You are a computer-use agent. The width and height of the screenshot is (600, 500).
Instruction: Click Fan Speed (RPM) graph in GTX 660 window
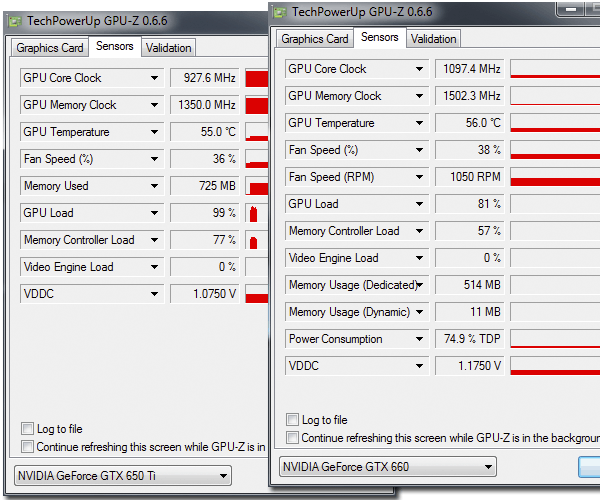(x=555, y=177)
